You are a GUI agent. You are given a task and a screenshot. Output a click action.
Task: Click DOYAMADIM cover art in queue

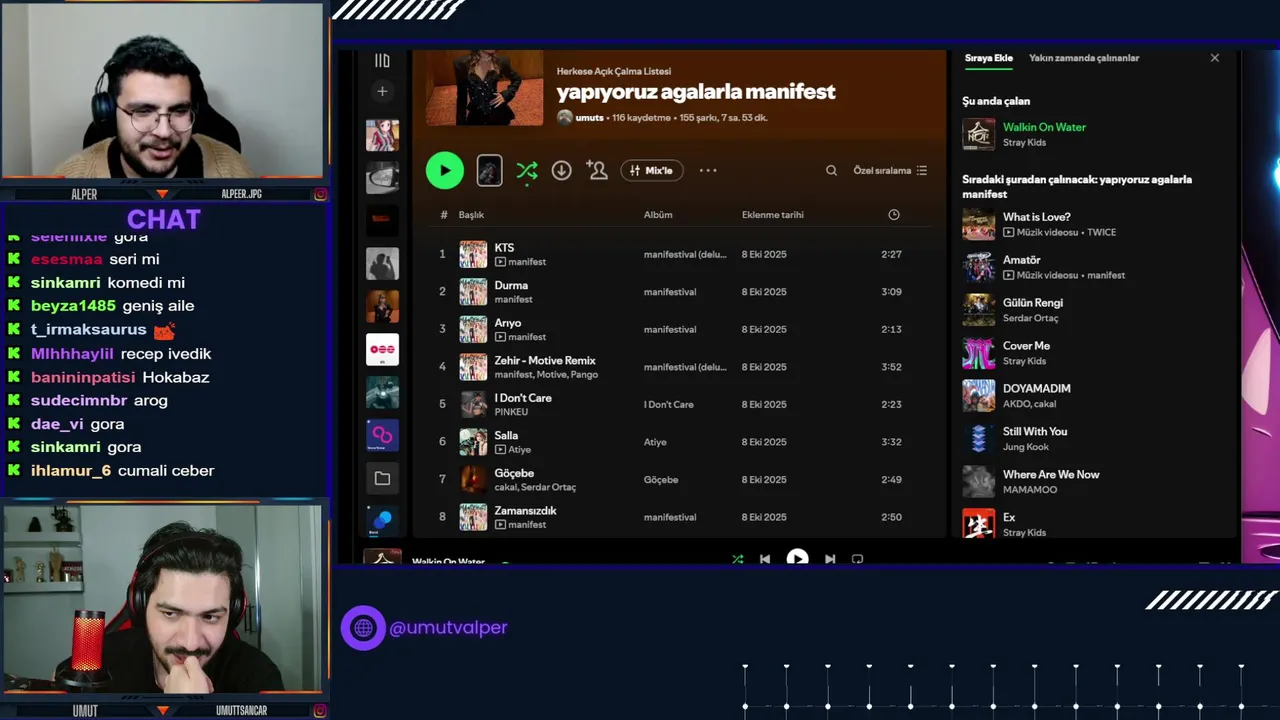click(x=978, y=396)
